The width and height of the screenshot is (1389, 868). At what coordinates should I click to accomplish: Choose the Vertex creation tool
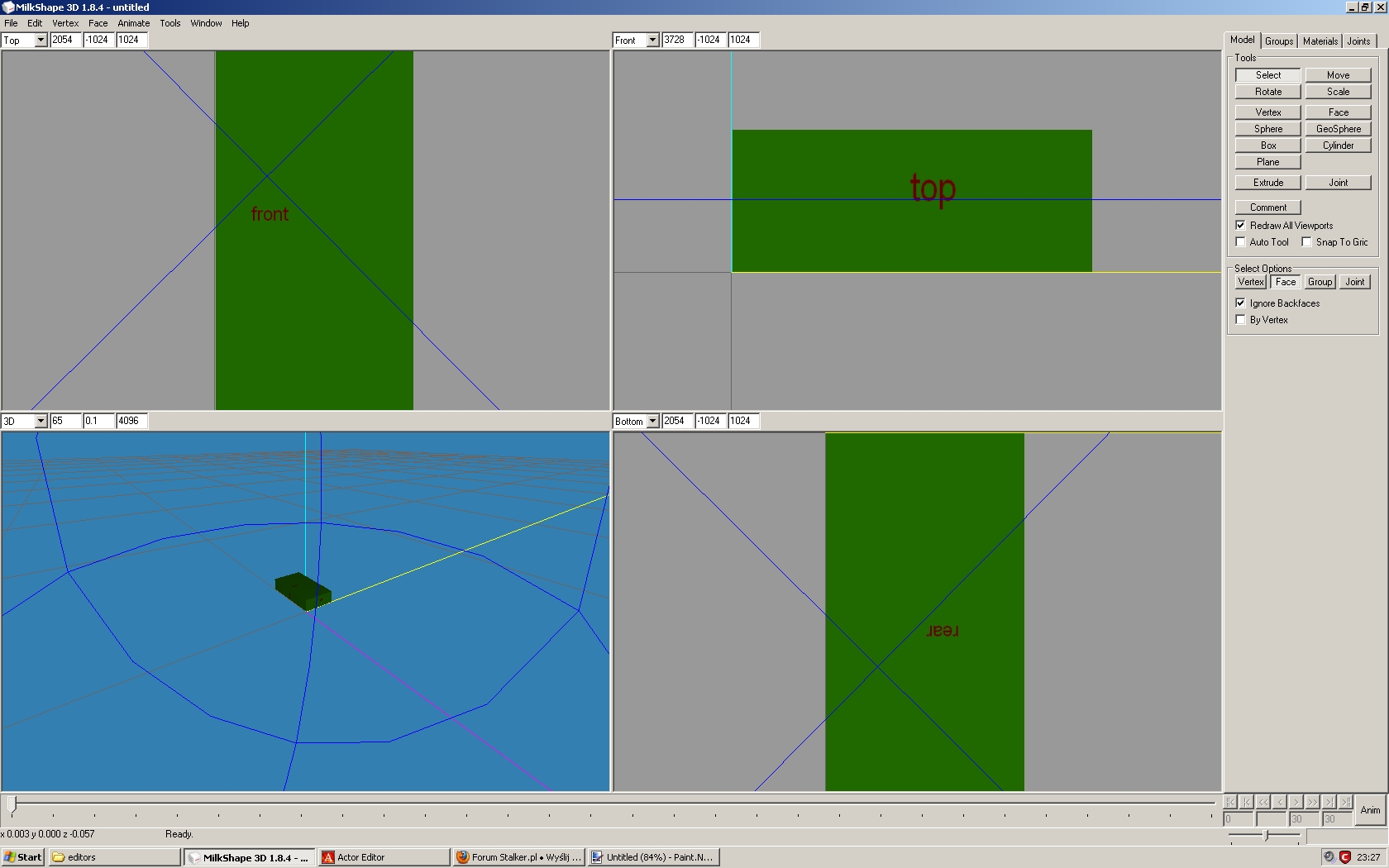[x=1268, y=112]
